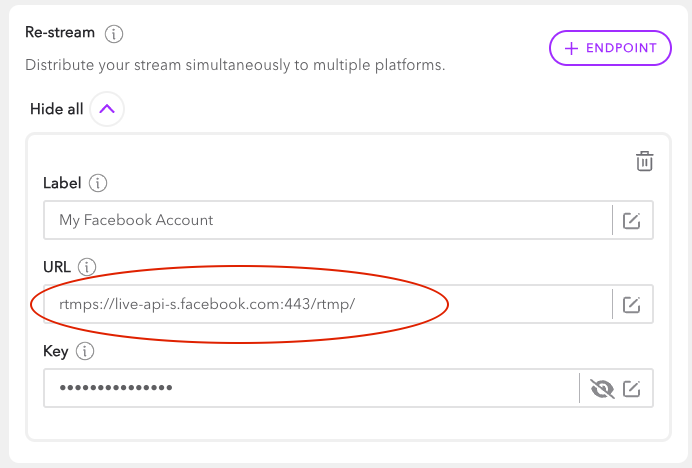Show info tooltip for the Label field
The height and width of the screenshot is (468, 692).
pos(98,183)
